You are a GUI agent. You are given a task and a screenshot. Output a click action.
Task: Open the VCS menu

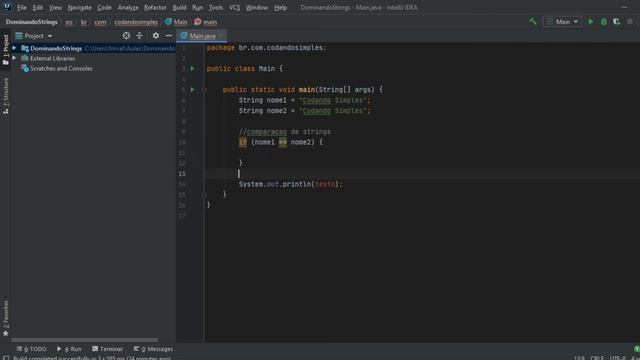pyautogui.click(x=234, y=7)
